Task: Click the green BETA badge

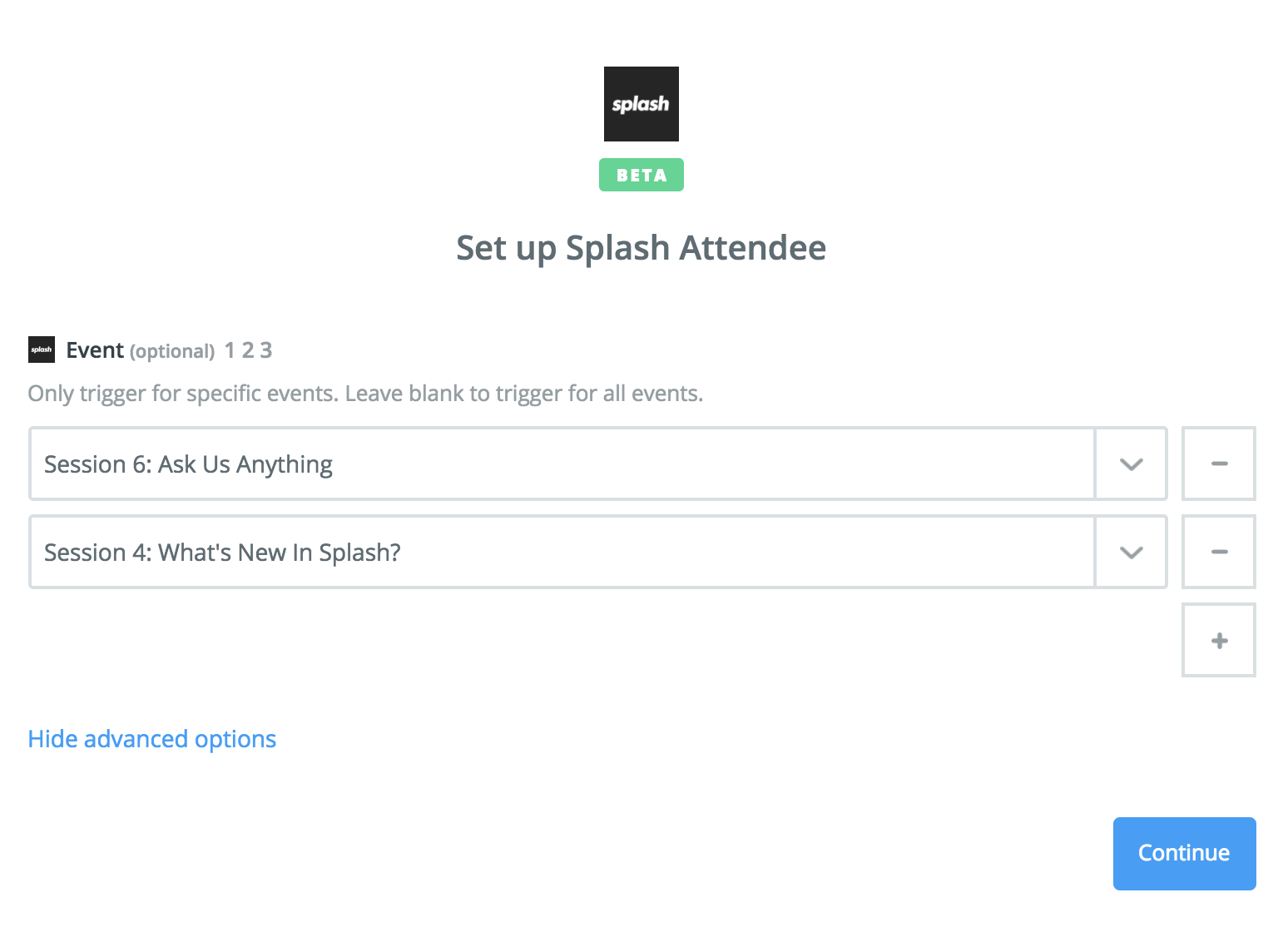Action: click(641, 175)
